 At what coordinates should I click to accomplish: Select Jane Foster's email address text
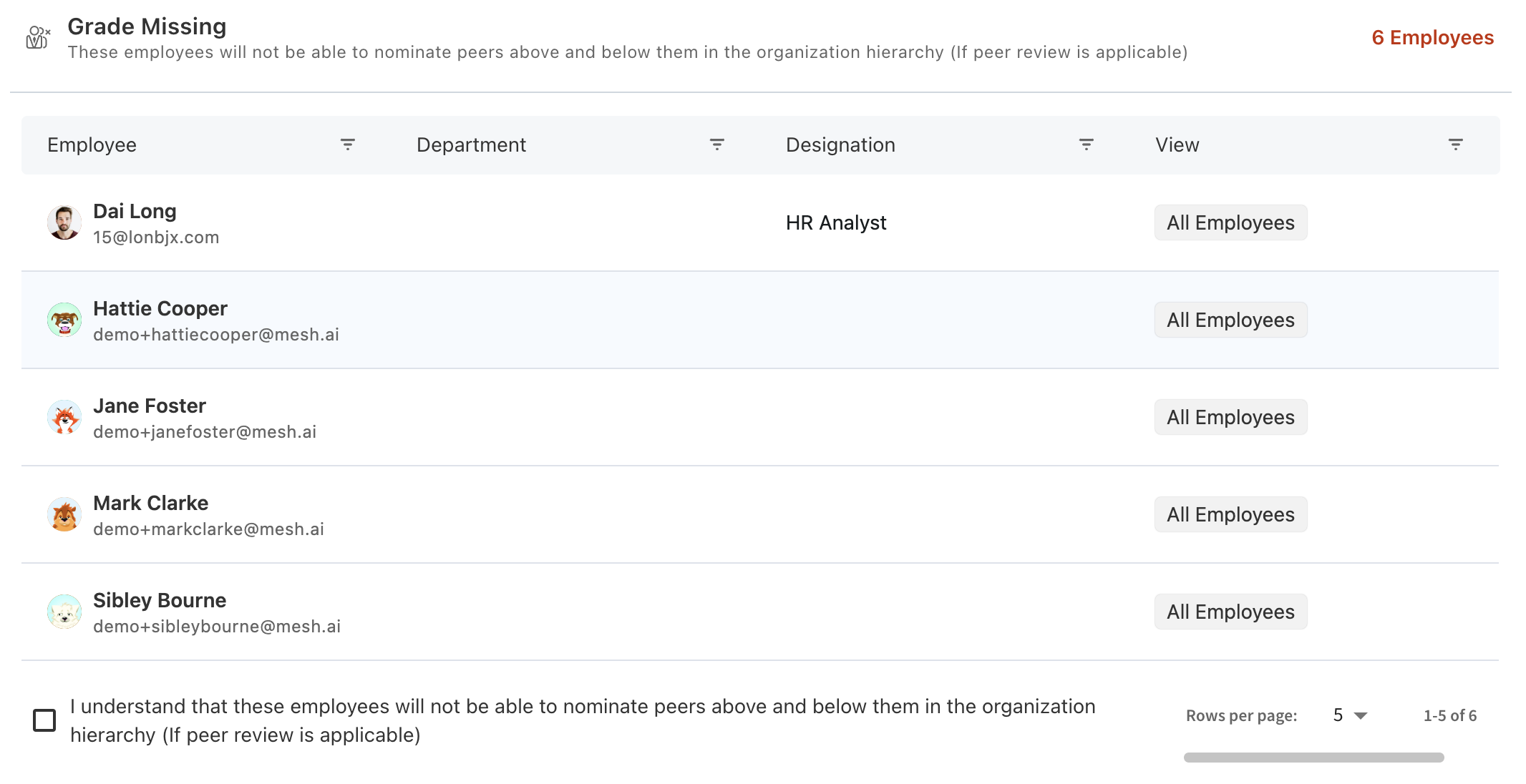coord(205,432)
